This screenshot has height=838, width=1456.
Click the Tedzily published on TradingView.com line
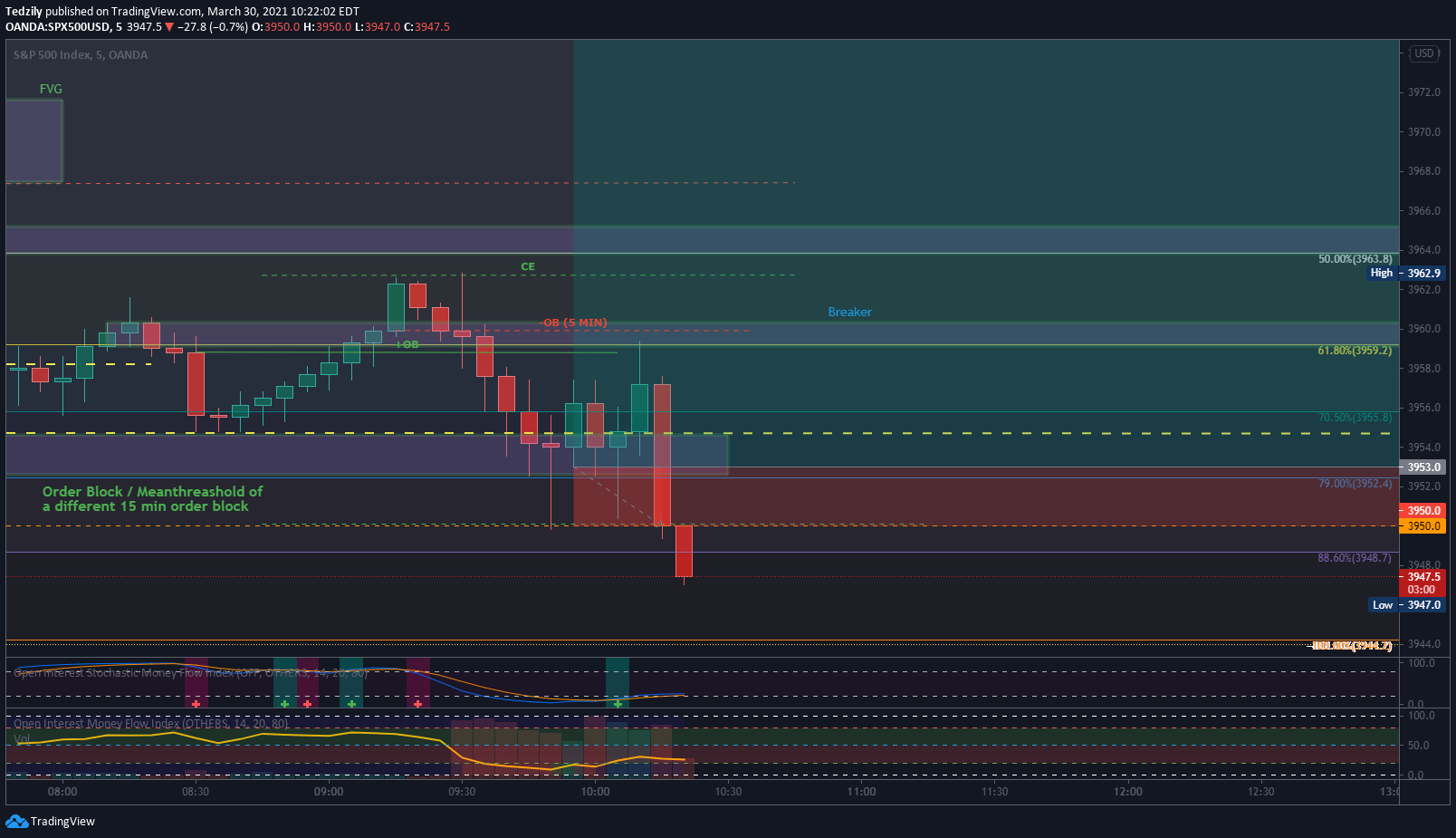(x=182, y=12)
